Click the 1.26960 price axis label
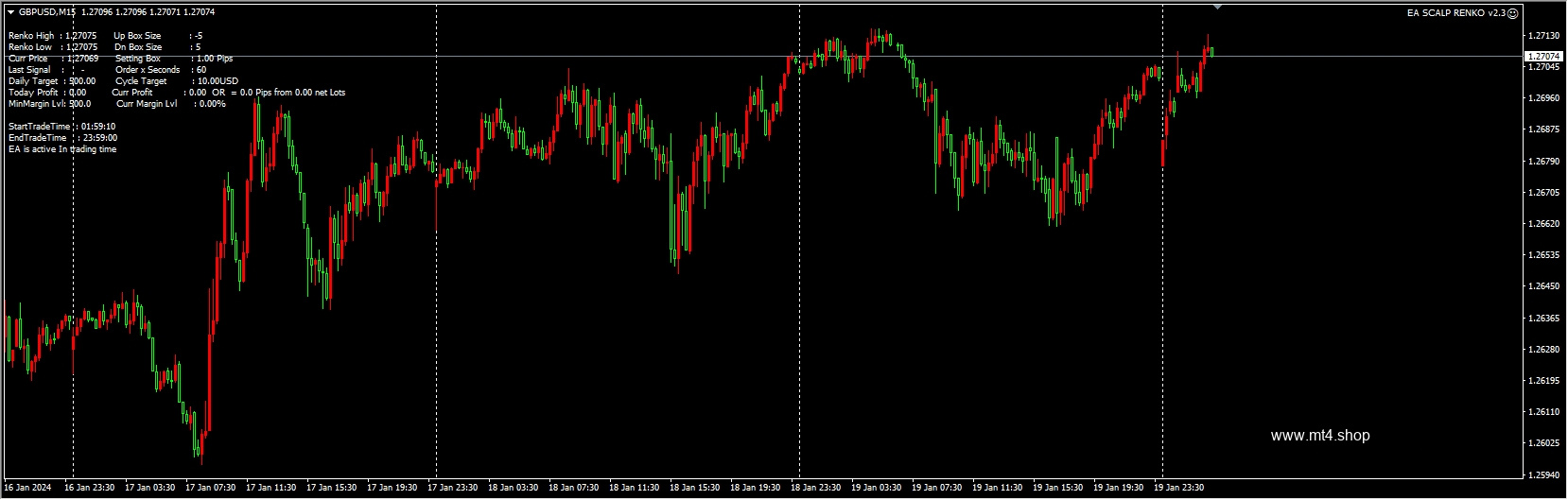The image size is (1568, 500). 1543,98
